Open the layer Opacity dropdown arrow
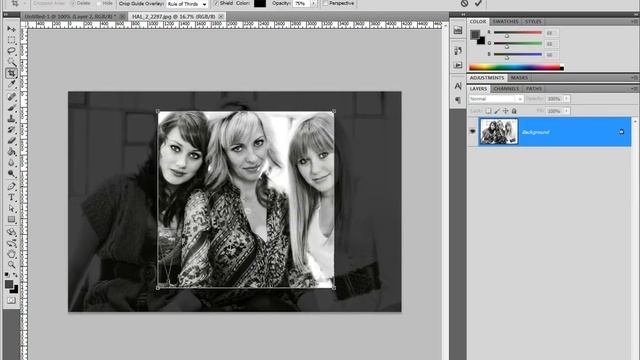 pos(567,99)
